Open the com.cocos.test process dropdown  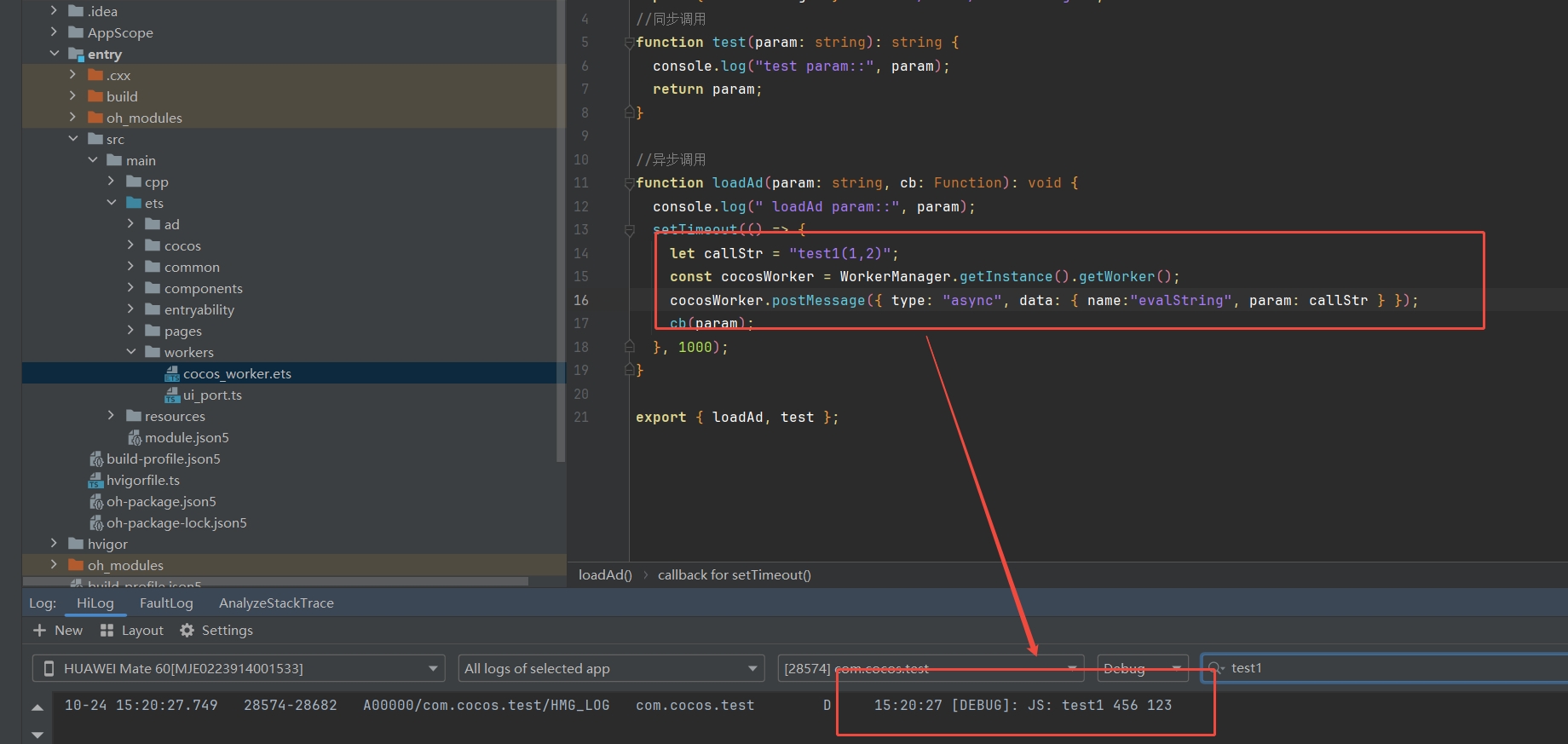(931, 668)
